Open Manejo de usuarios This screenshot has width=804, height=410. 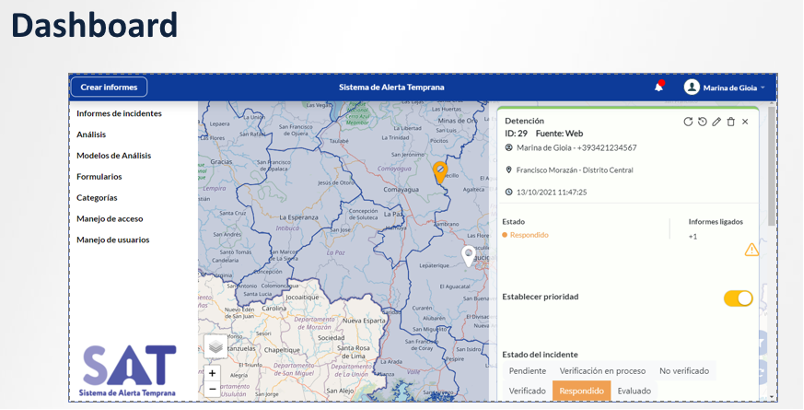point(113,239)
